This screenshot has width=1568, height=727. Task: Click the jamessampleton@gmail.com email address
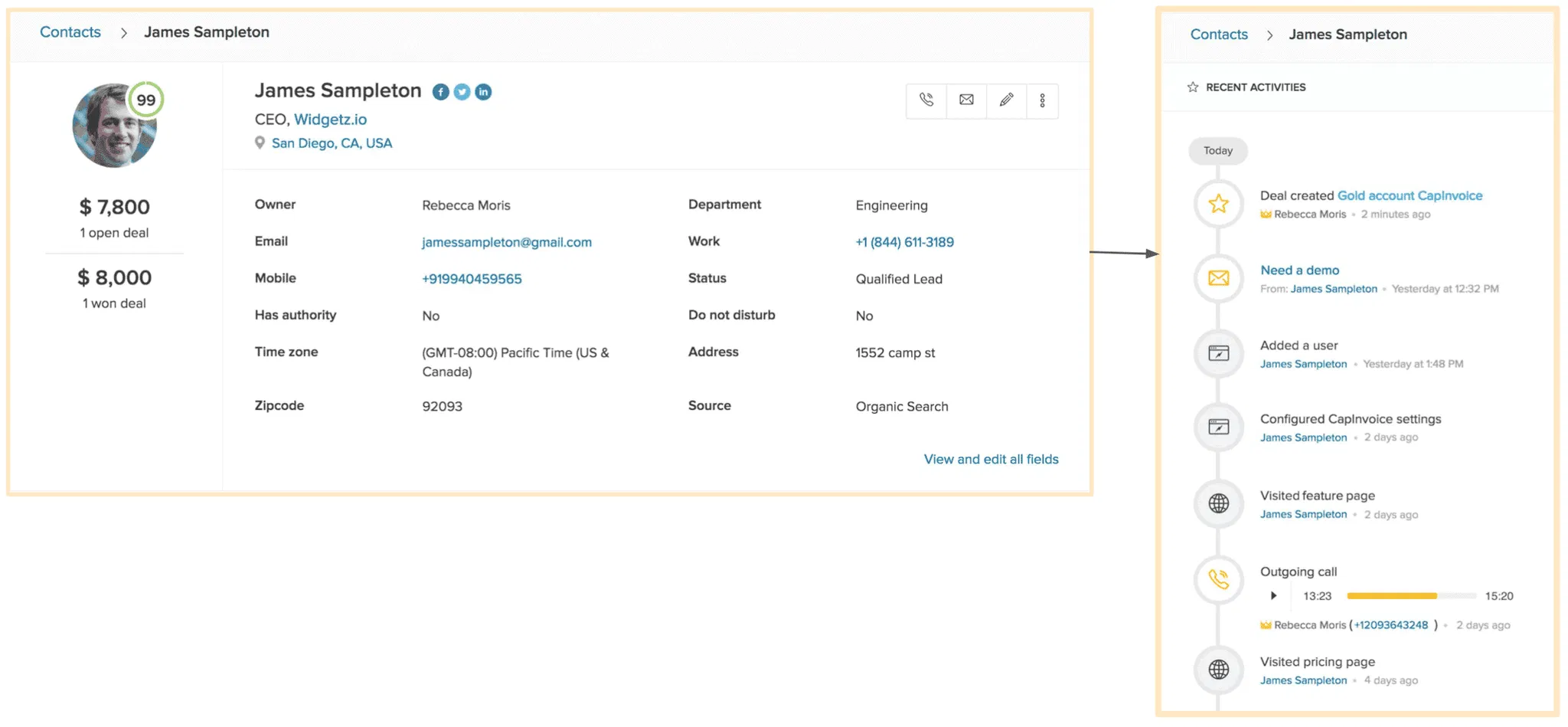coord(506,242)
